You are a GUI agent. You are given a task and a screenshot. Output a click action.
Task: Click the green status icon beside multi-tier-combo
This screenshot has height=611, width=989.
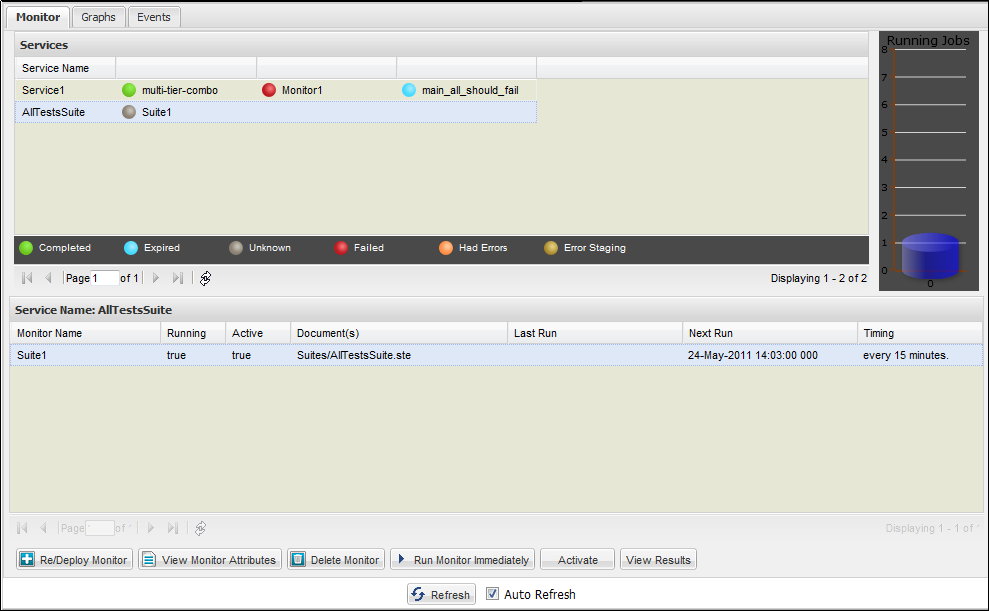128,90
